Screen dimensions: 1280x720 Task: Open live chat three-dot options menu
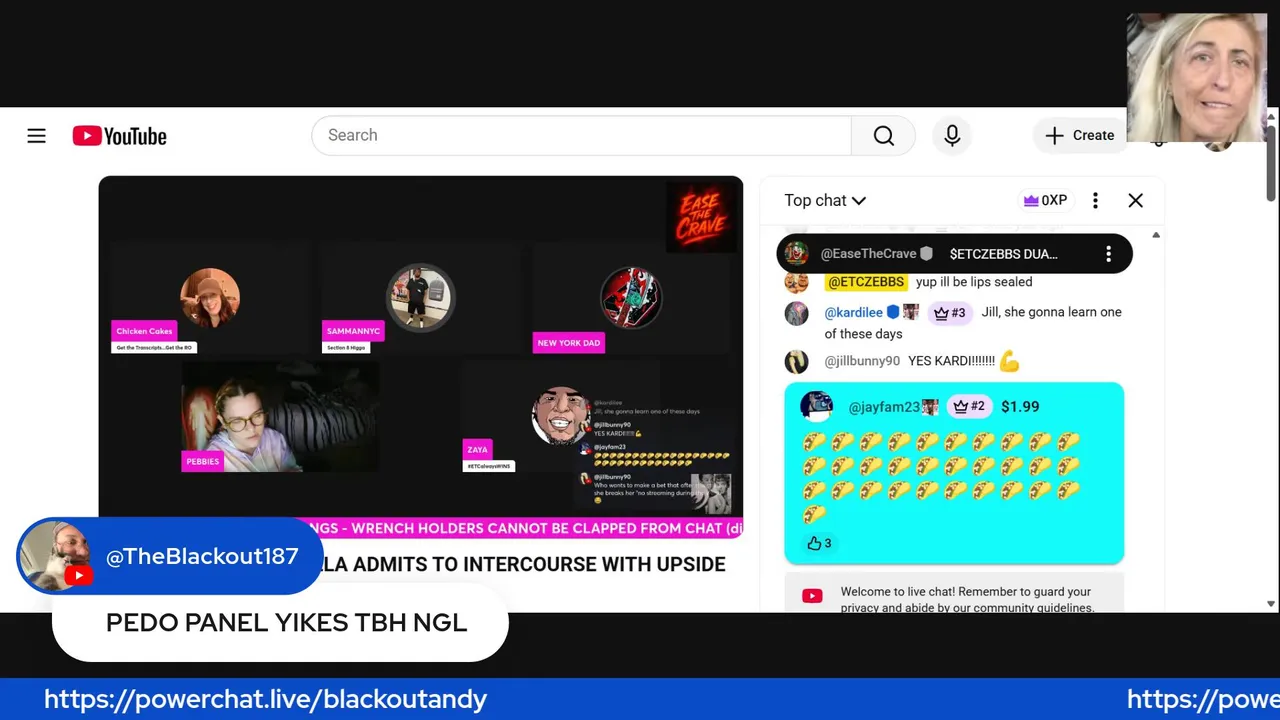click(x=1095, y=200)
